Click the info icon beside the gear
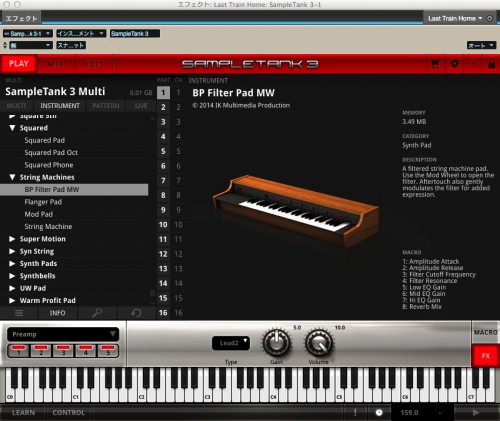This screenshot has width=500, height=421. point(473,64)
